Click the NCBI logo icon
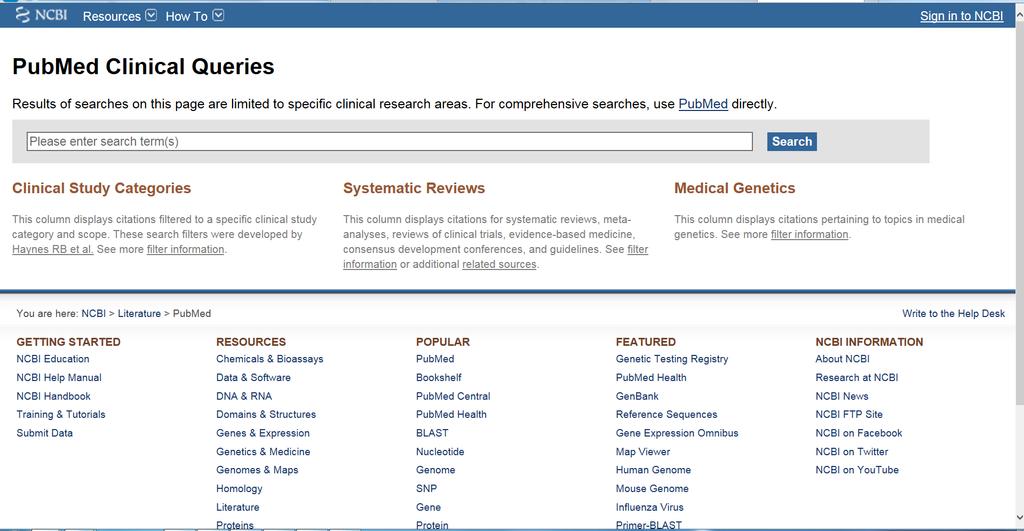The height and width of the screenshot is (531, 1024). pyautogui.click(x=41, y=15)
